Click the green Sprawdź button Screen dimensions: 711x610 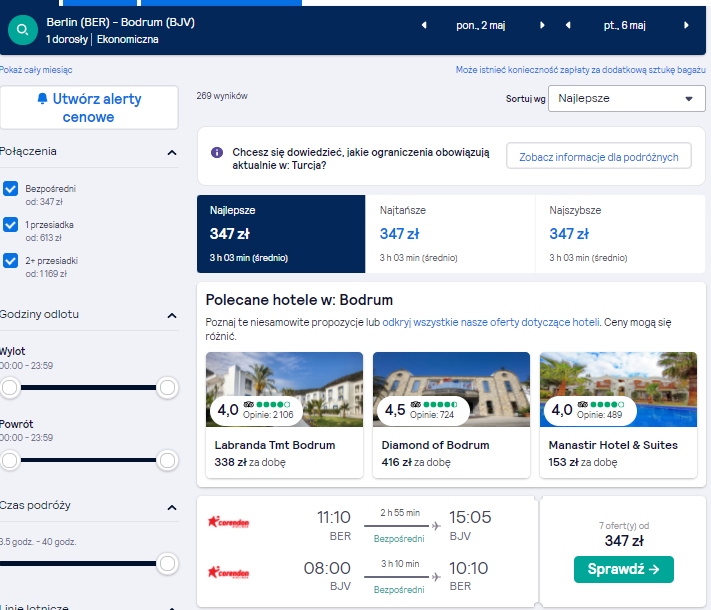point(624,569)
